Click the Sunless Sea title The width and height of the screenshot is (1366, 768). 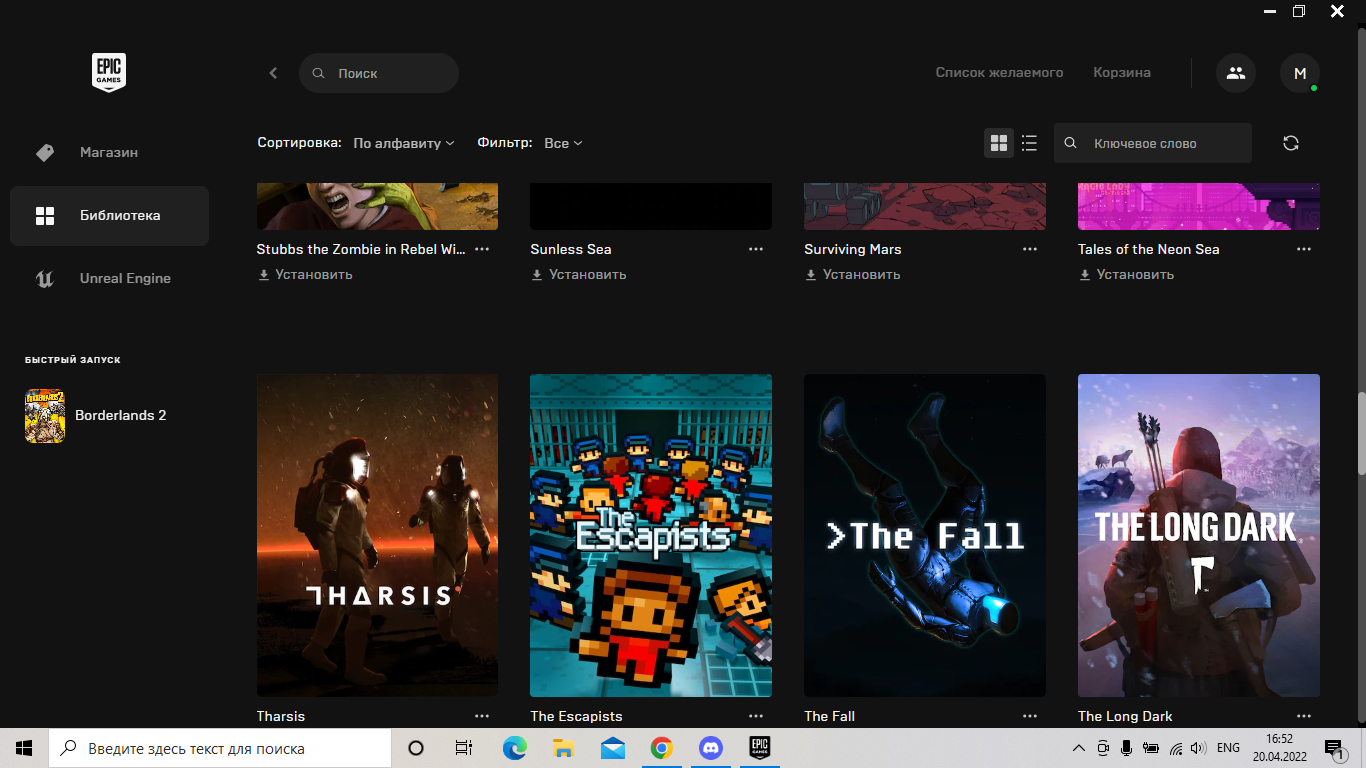click(571, 249)
